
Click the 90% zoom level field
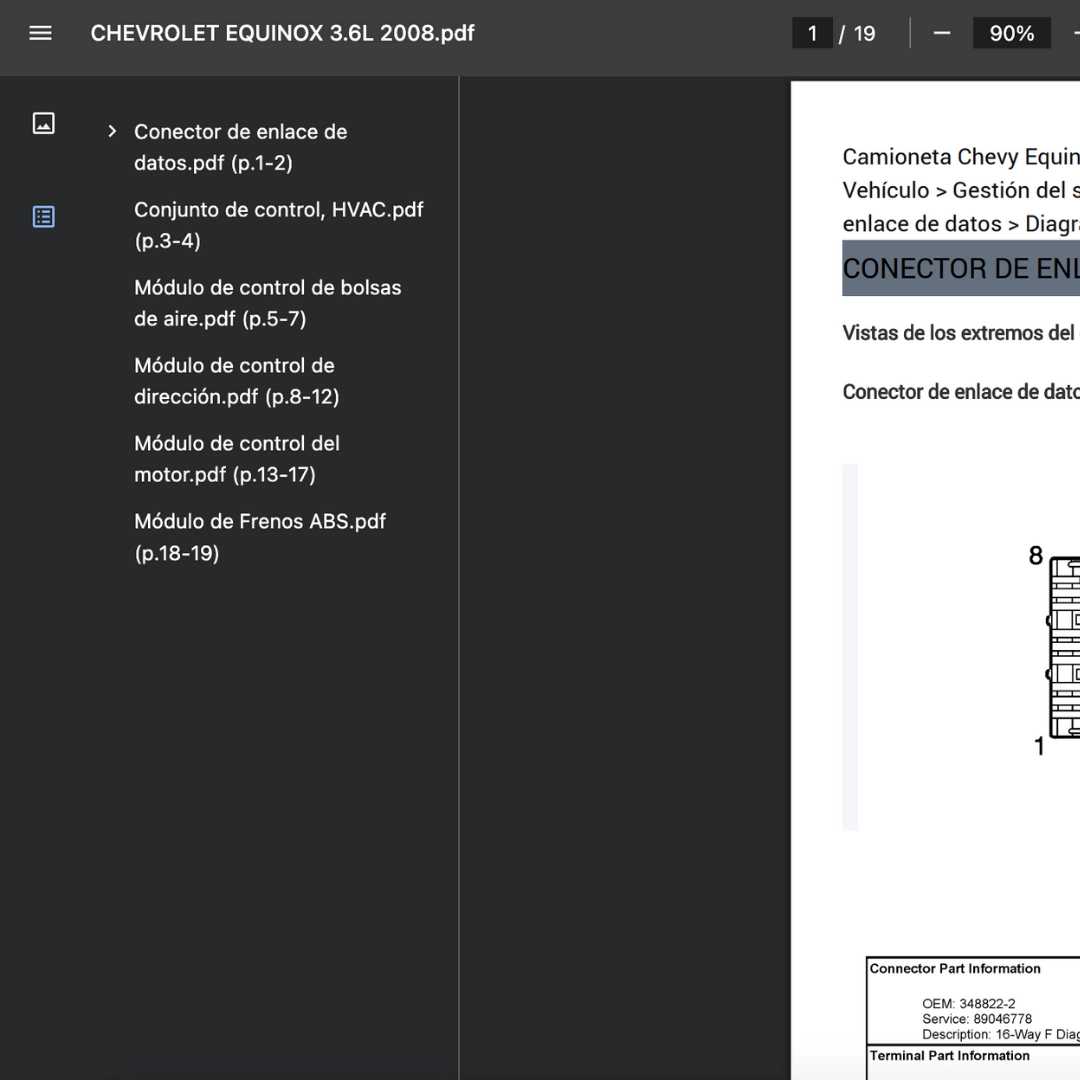point(1011,33)
